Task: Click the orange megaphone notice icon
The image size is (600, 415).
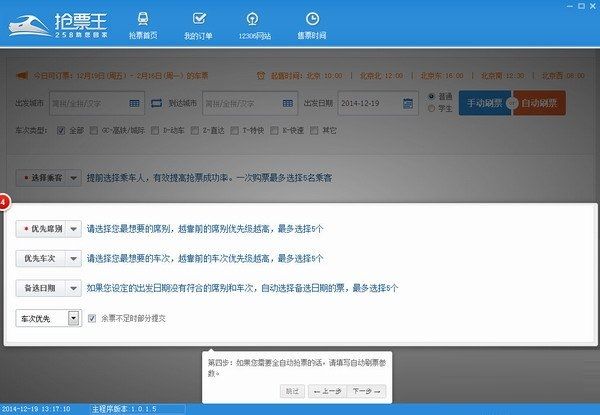Action: (22, 75)
